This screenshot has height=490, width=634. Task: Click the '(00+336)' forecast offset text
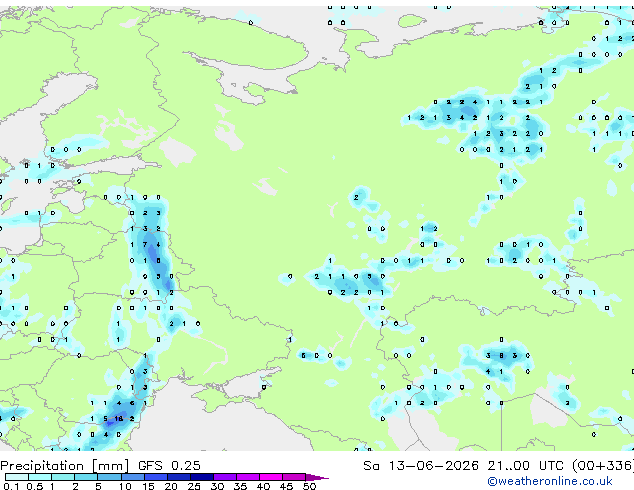[x=603, y=466]
